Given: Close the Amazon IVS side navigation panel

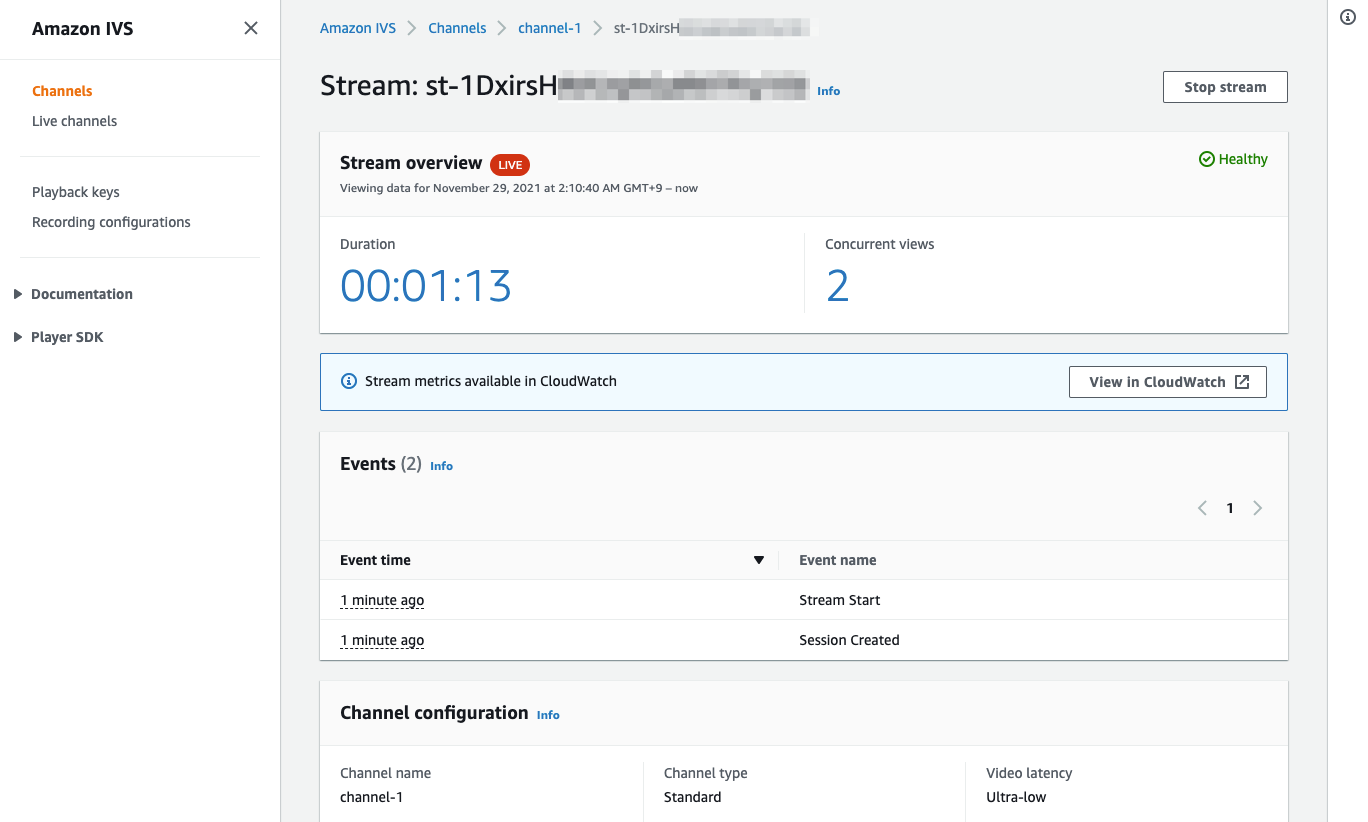Looking at the screenshot, I should pos(251,28).
